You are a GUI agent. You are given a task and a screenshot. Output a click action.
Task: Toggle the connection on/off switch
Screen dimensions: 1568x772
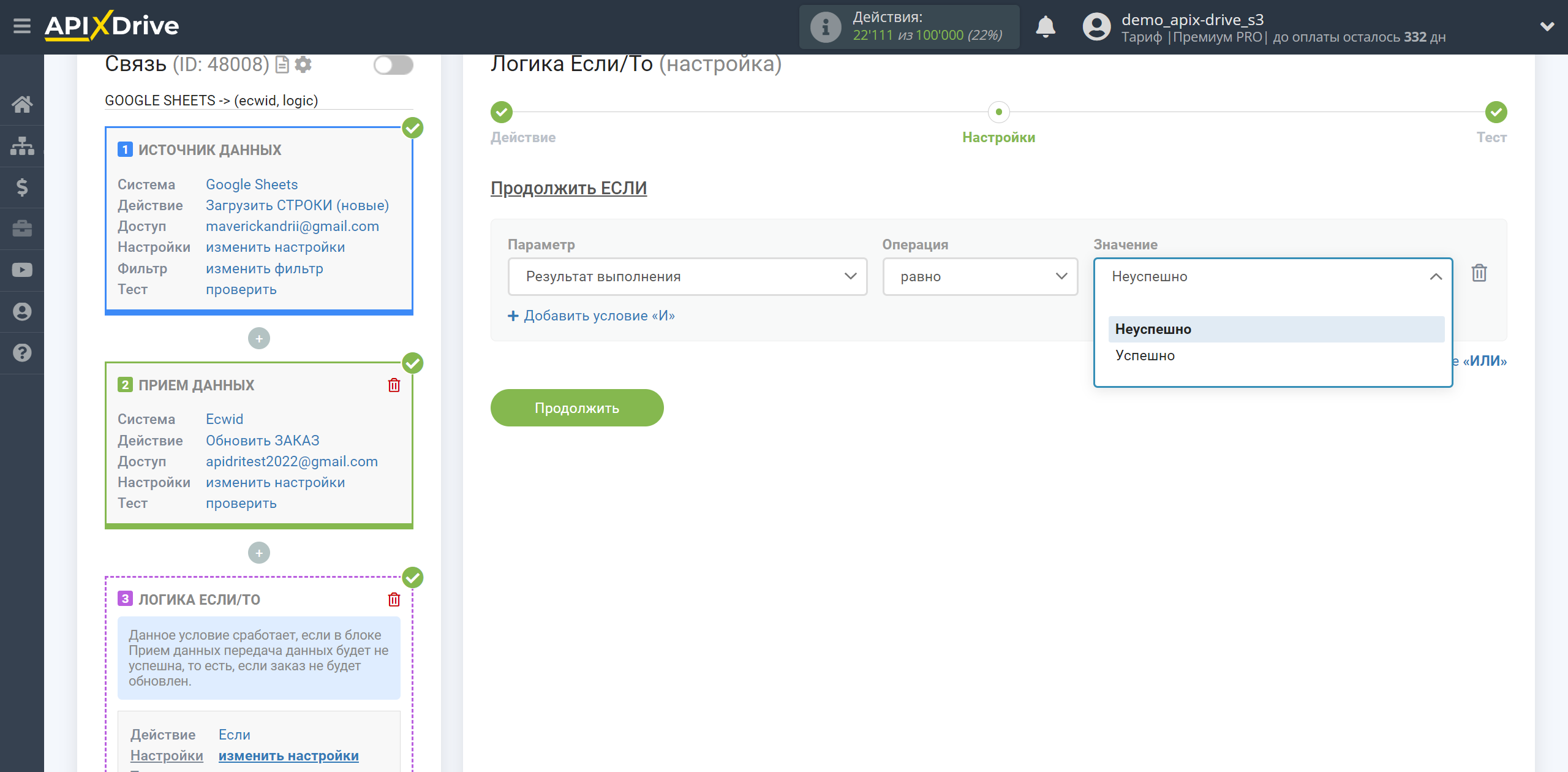(x=393, y=64)
